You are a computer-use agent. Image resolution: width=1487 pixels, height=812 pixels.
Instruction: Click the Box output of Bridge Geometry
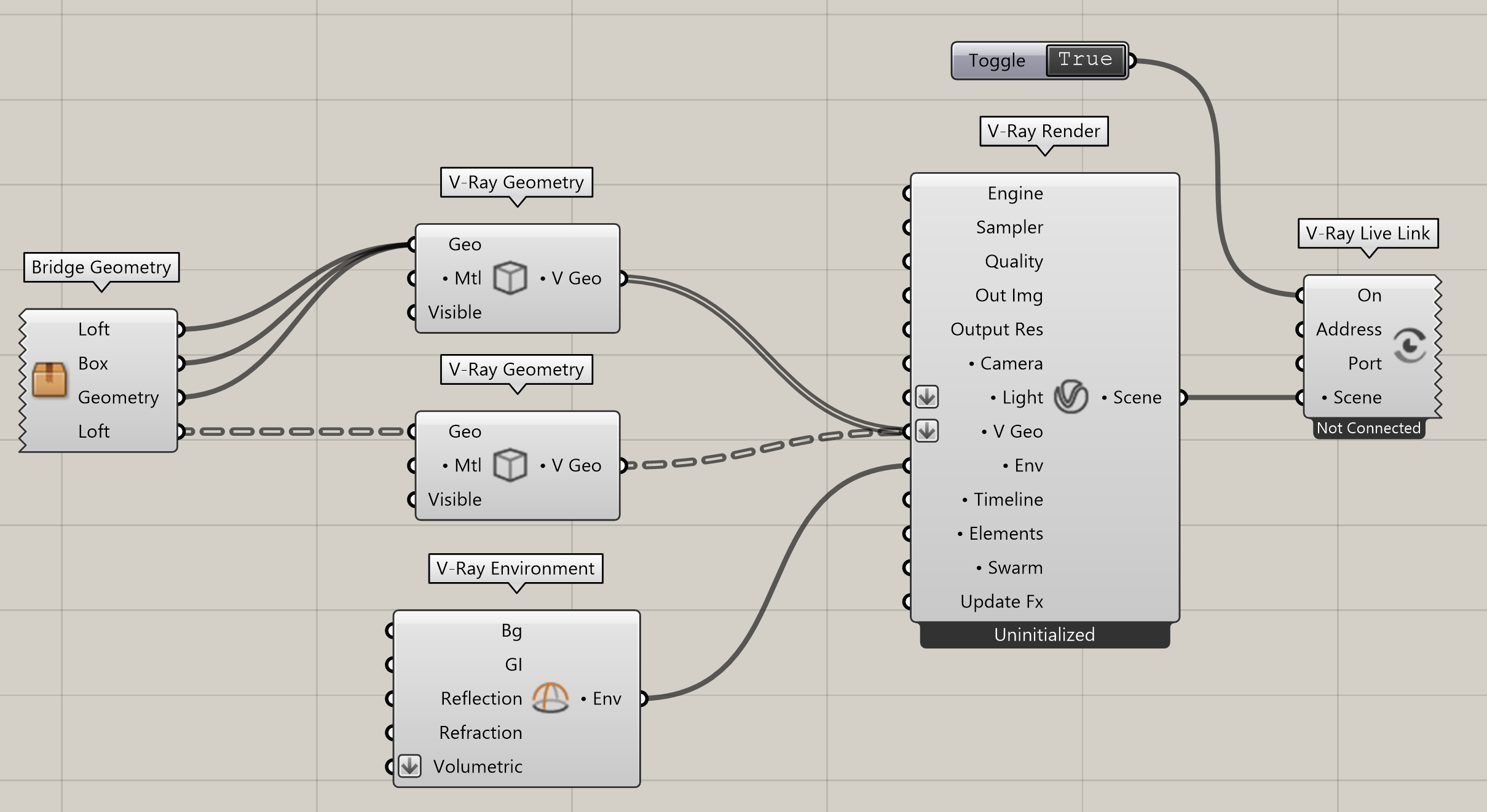93,363
